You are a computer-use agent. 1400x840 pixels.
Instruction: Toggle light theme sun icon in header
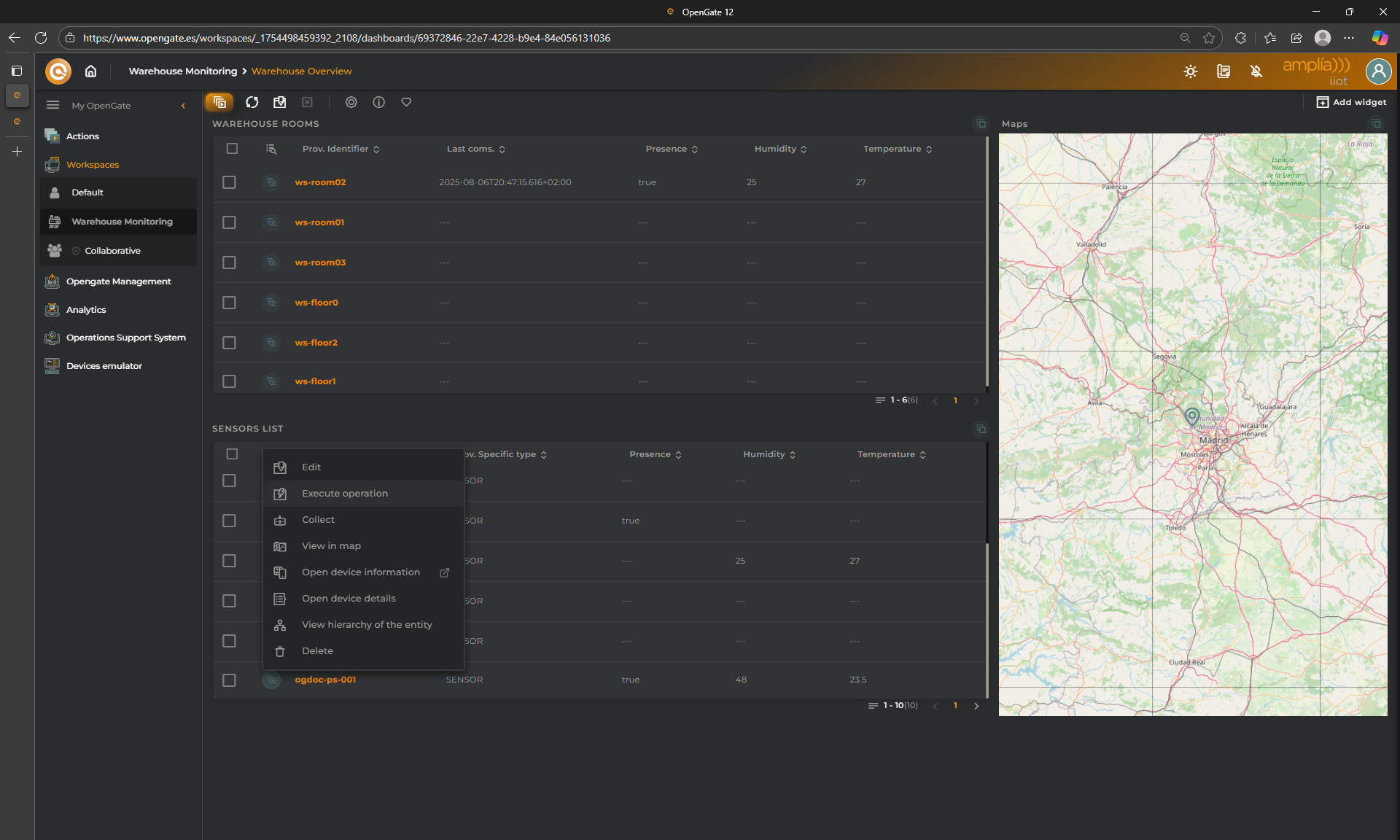[1190, 71]
